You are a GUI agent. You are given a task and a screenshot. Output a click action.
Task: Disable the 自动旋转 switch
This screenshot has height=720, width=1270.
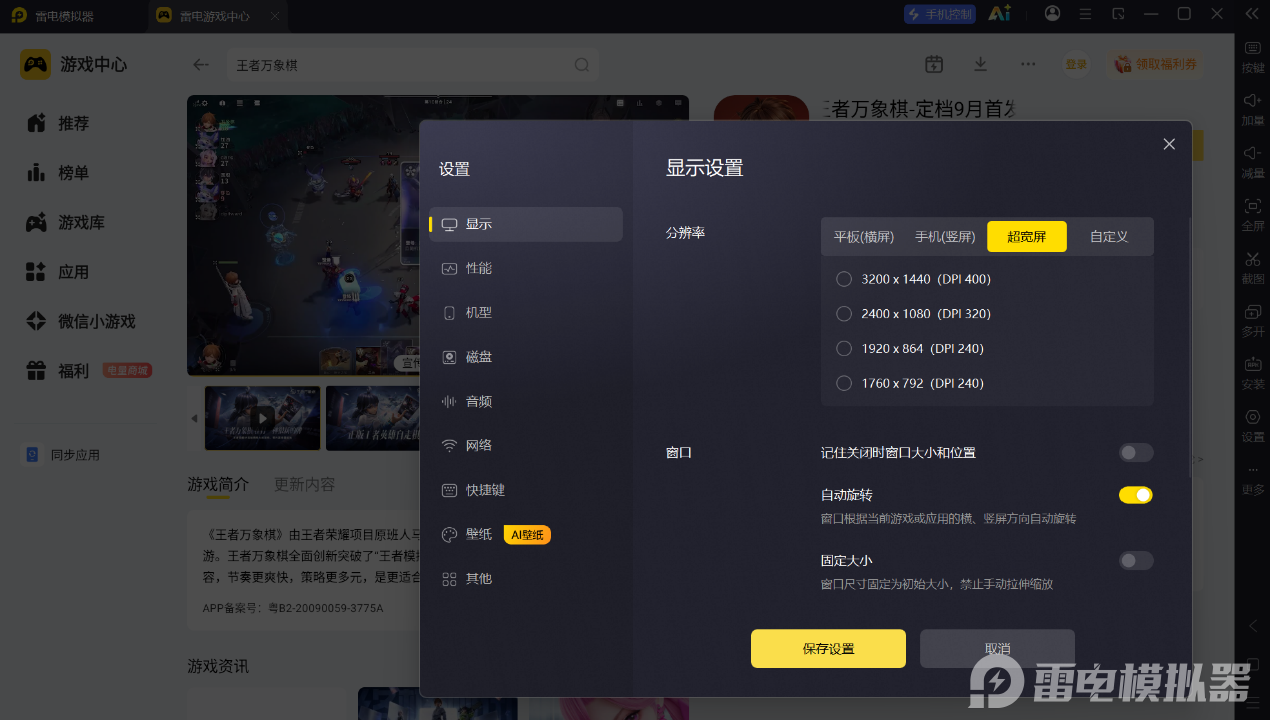click(x=1136, y=495)
